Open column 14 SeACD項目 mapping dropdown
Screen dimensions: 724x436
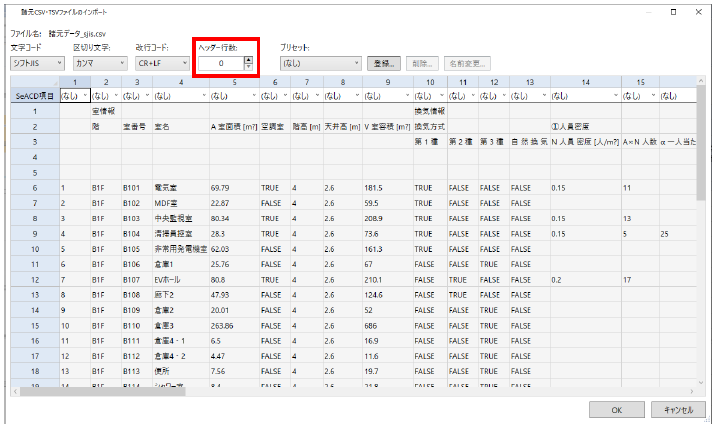coord(583,97)
